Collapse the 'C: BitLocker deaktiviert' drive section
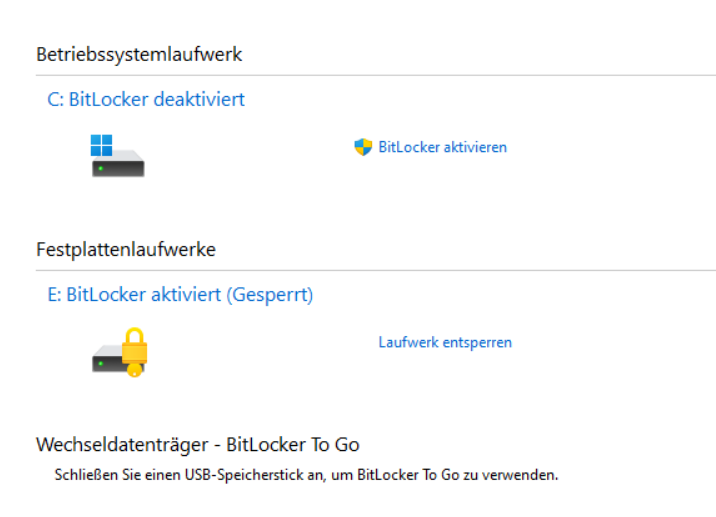This screenshot has height=517, width=716. [x=146, y=99]
